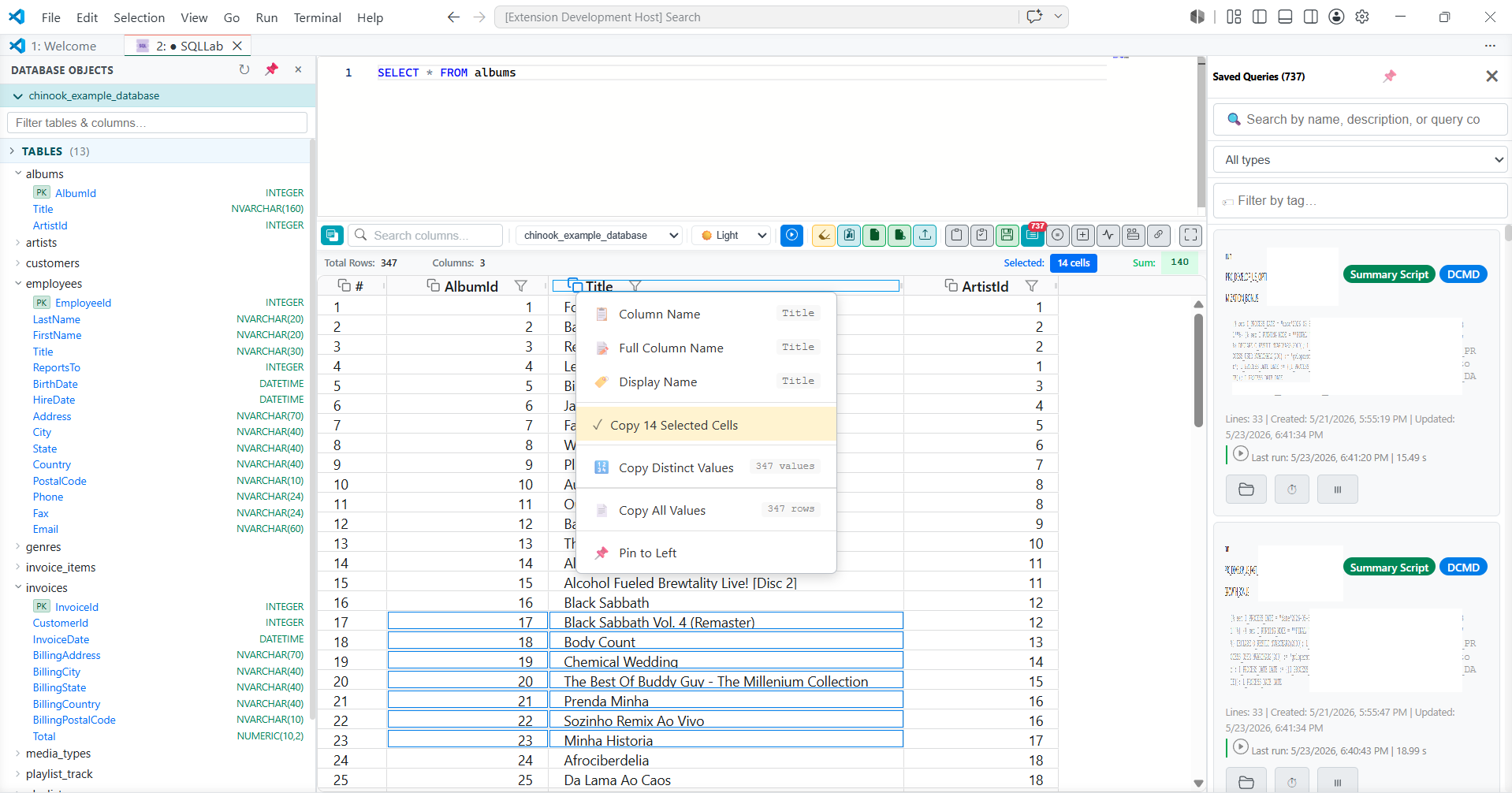Refresh the Database Objects panel

pyautogui.click(x=244, y=69)
